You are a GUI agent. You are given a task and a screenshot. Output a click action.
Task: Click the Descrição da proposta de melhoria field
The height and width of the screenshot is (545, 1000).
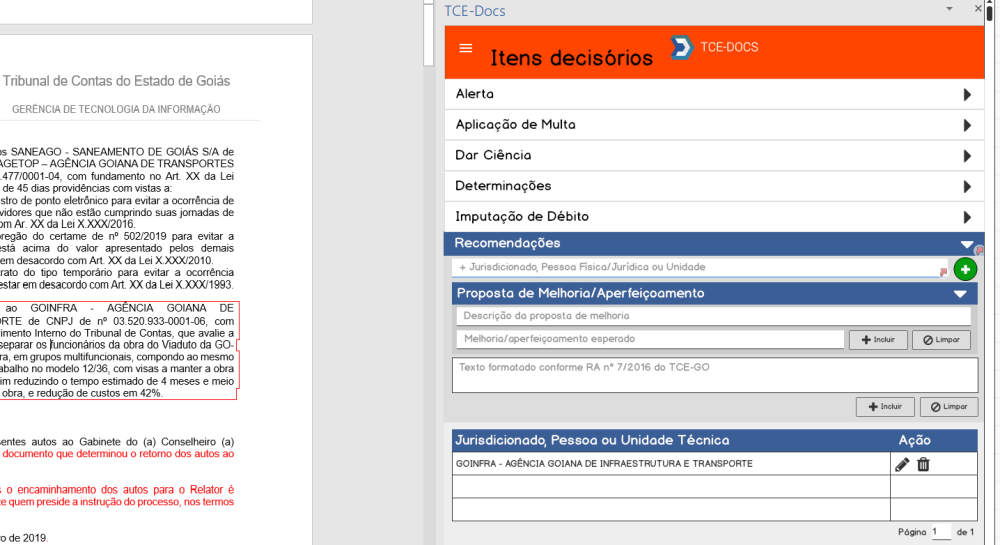[x=715, y=316]
